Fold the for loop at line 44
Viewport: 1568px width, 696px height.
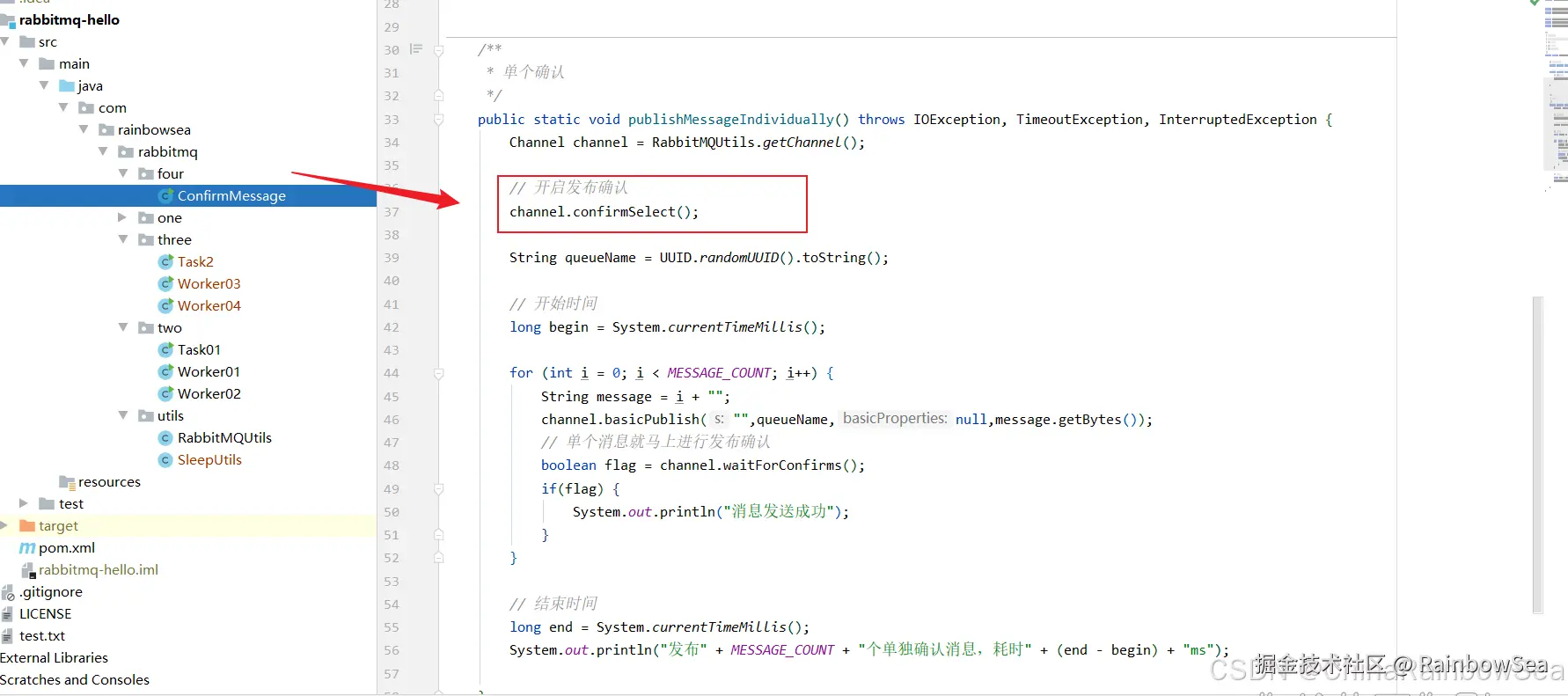[438, 373]
